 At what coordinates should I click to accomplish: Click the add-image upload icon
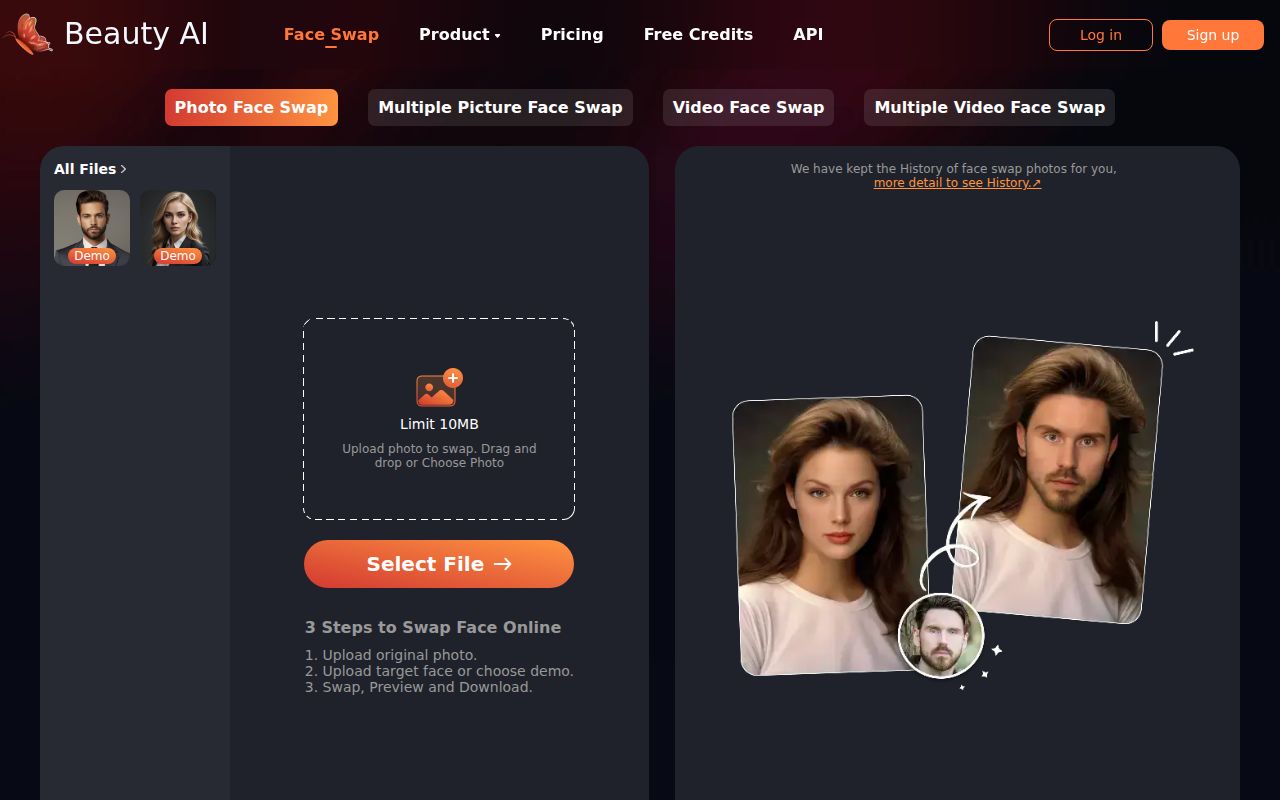pos(439,388)
